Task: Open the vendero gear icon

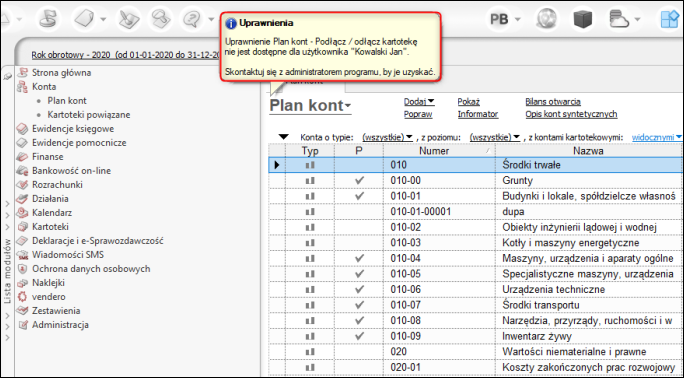Action: tap(22, 296)
